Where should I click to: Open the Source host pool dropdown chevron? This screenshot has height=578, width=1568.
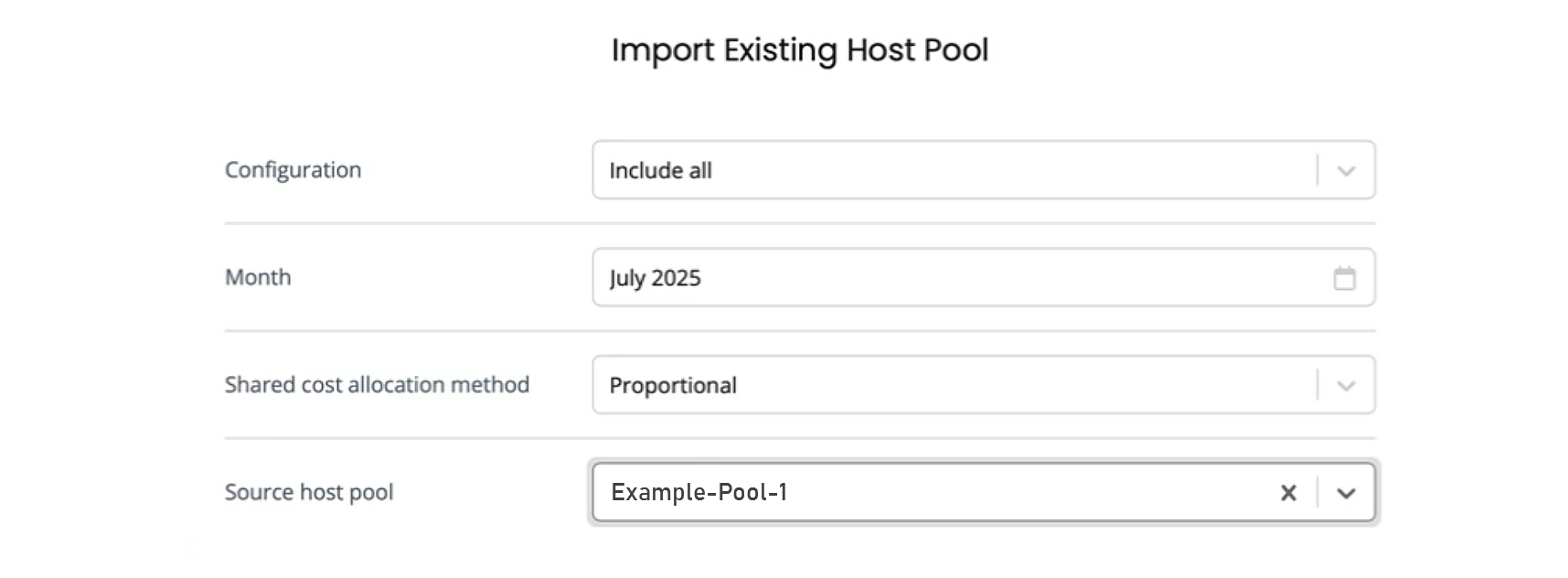pos(1346,493)
